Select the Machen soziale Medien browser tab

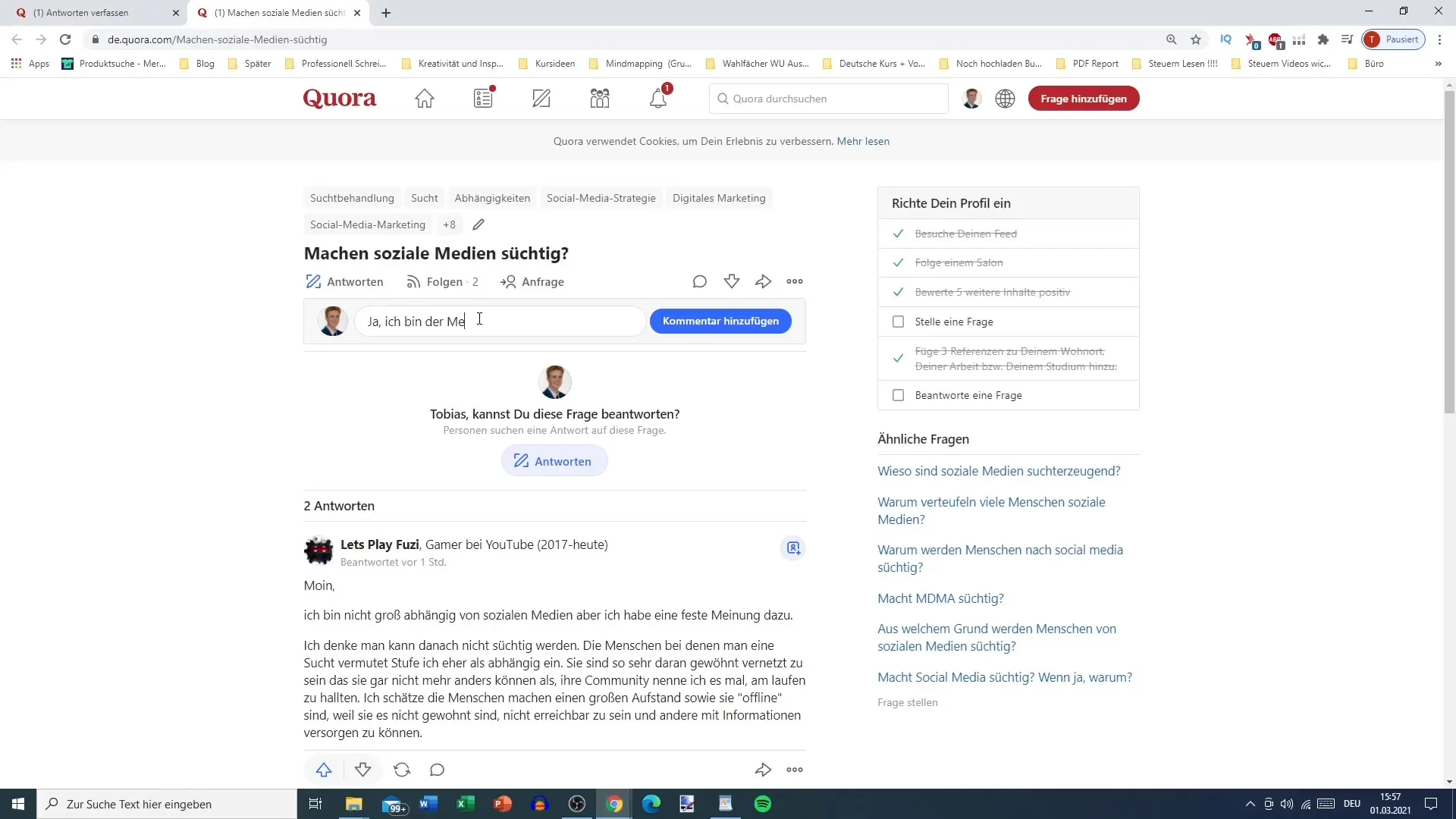[278, 13]
